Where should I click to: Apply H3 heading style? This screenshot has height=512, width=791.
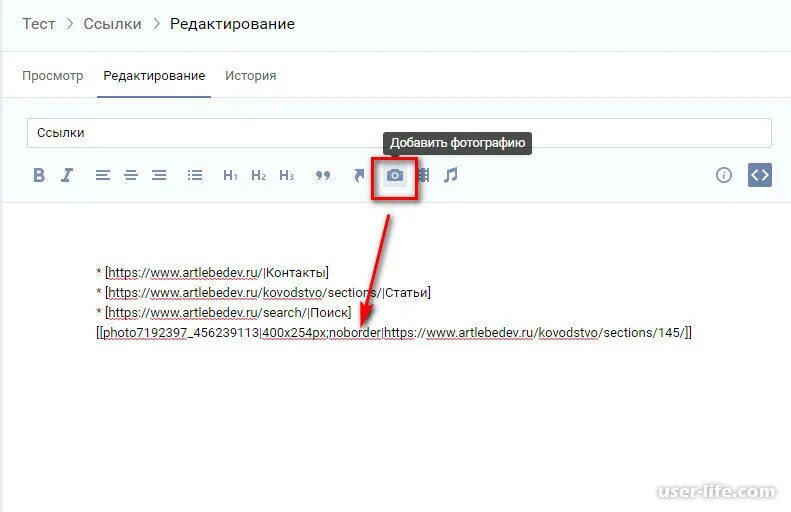287,175
